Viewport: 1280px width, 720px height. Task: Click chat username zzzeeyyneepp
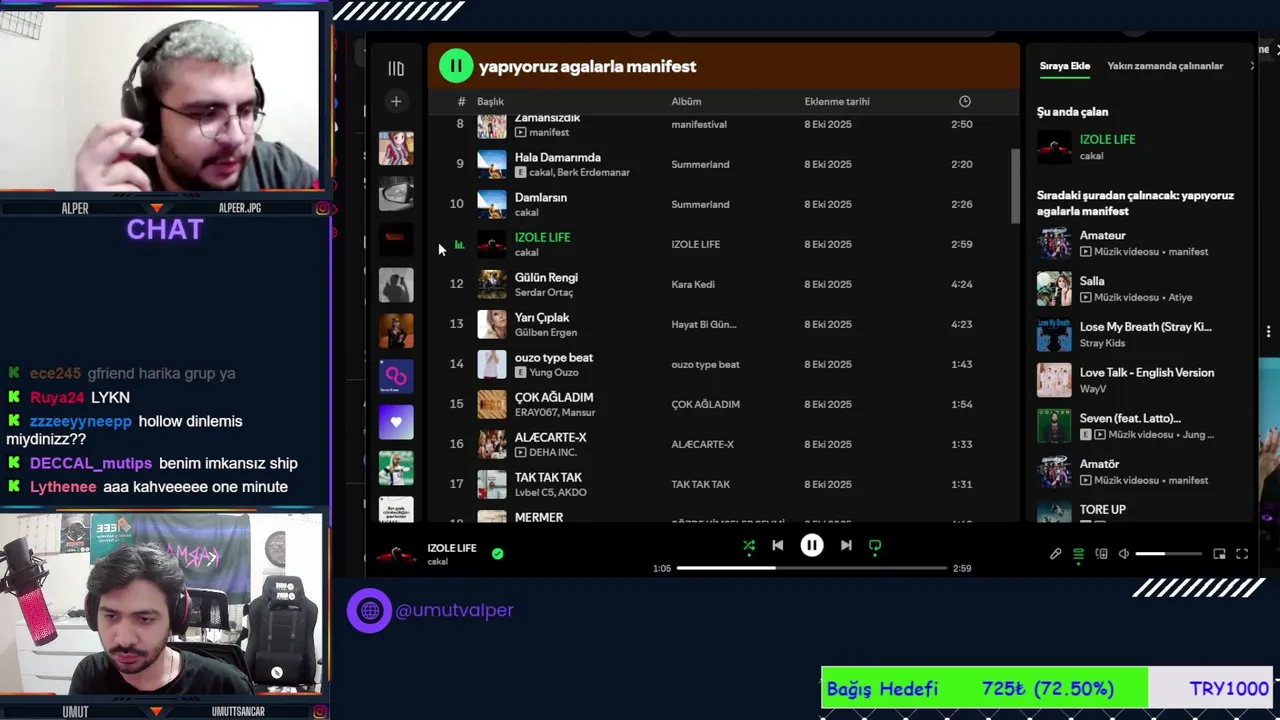pyautogui.click(x=81, y=421)
